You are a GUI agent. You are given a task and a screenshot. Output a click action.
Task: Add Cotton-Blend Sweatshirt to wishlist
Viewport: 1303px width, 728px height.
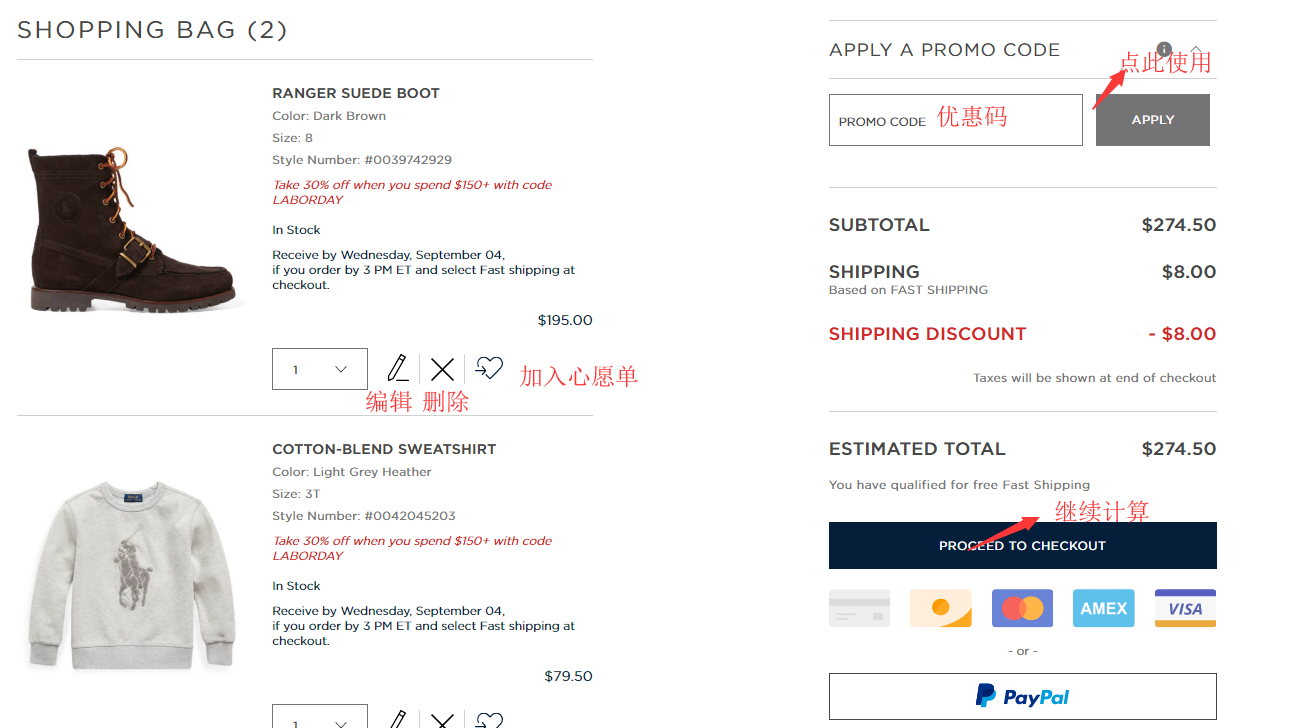tap(489, 720)
